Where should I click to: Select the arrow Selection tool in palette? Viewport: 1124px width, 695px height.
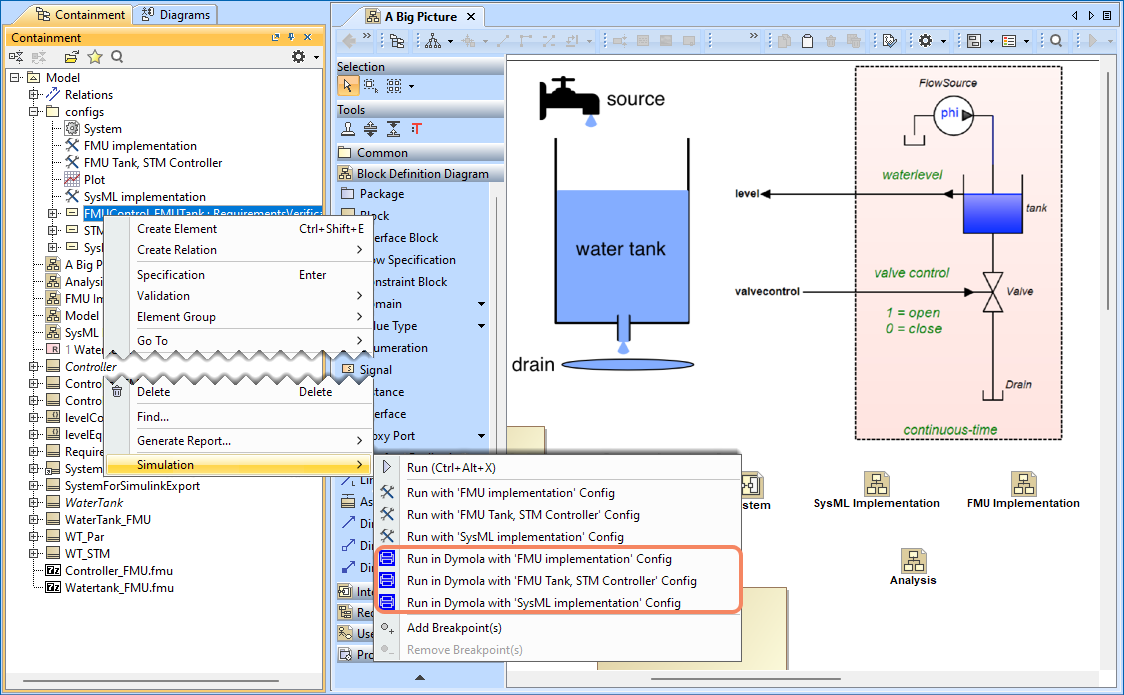click(345, 86)
